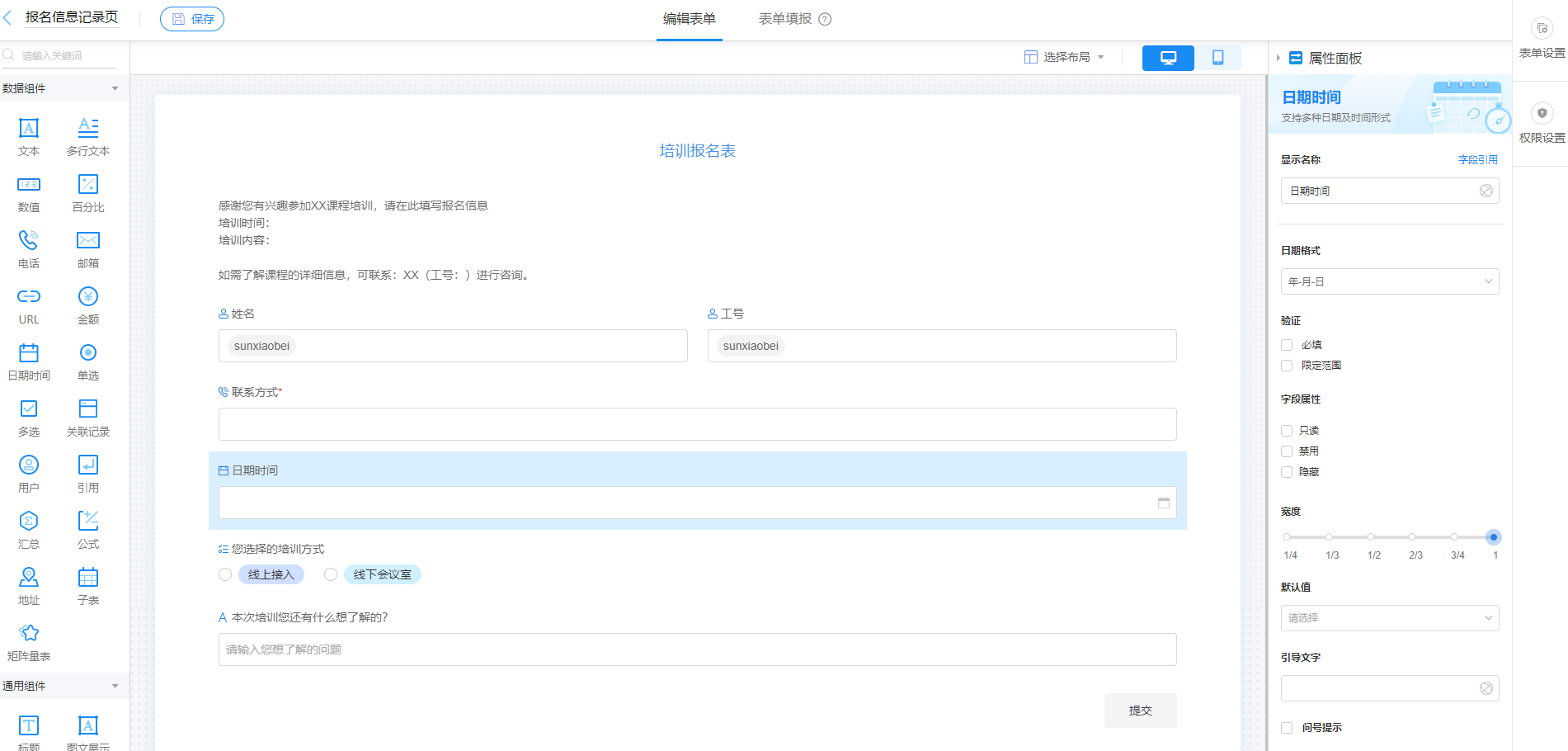Viewport: 1568px width, 751px height.
Task: Click the 联系方式 input field
Action: pyautogui.click(x=697, y=423)
